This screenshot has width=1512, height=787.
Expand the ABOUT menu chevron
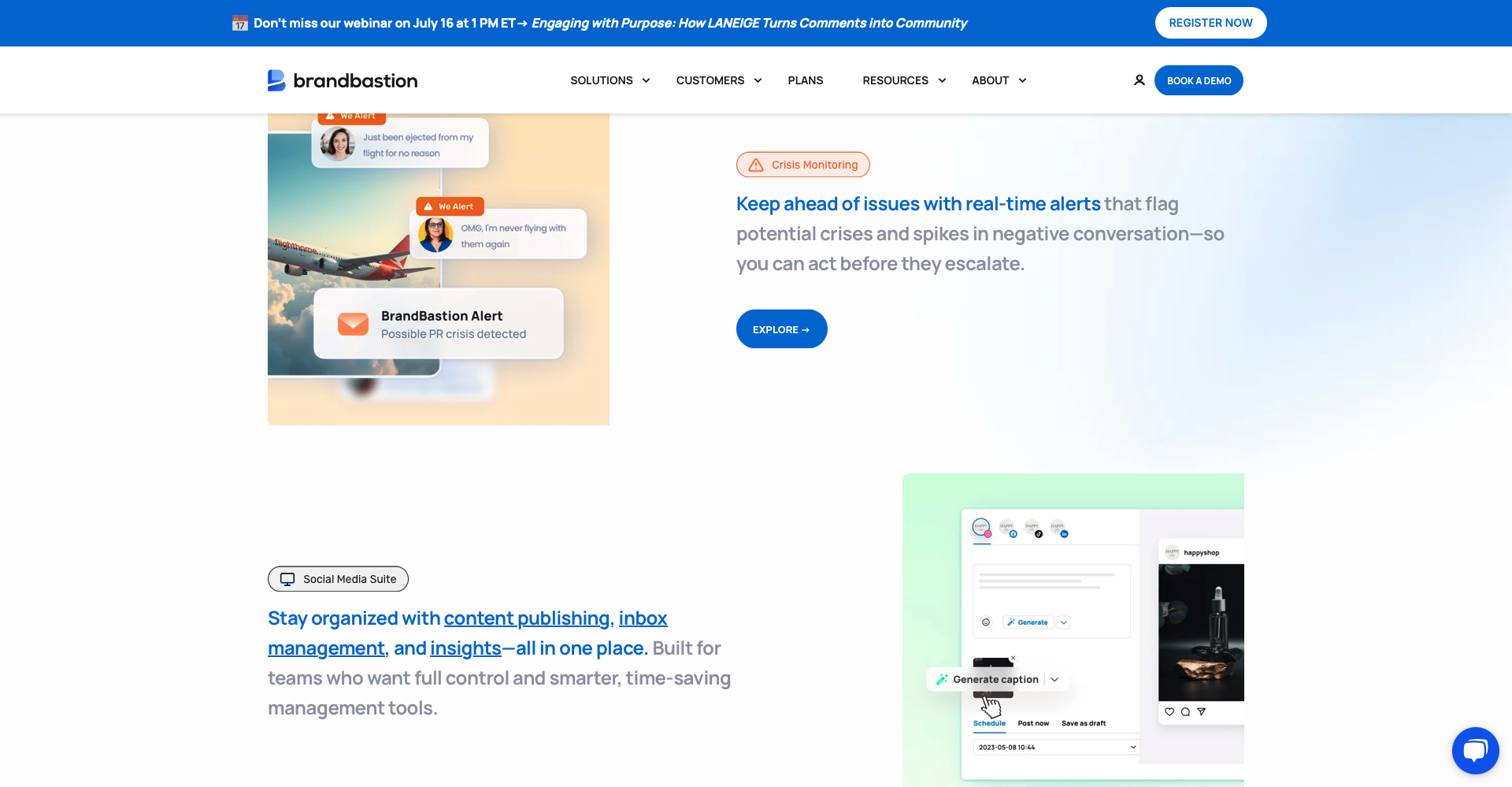1022,80
